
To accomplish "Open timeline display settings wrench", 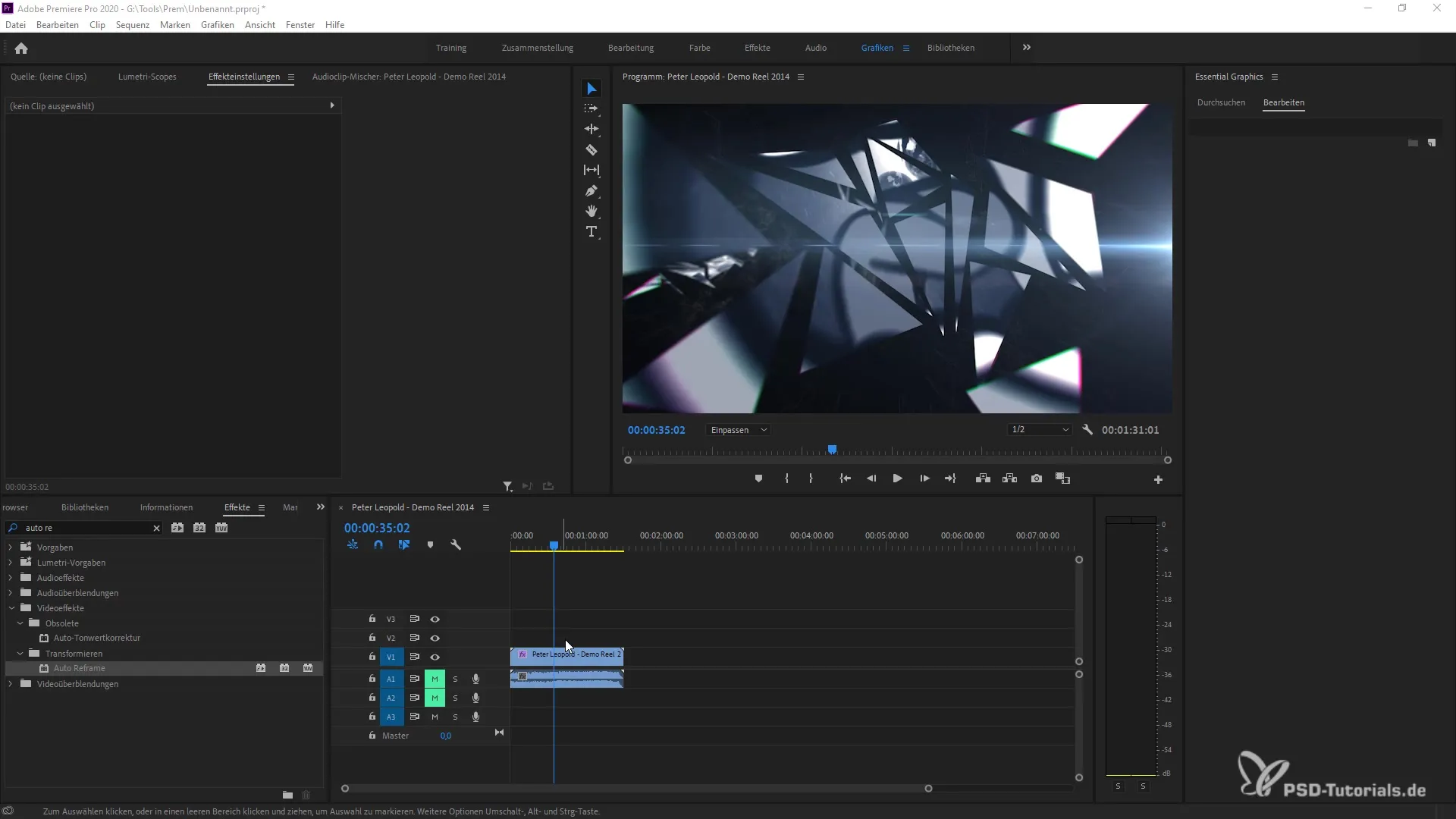I will pyautogui.click(x=456, y=544).
